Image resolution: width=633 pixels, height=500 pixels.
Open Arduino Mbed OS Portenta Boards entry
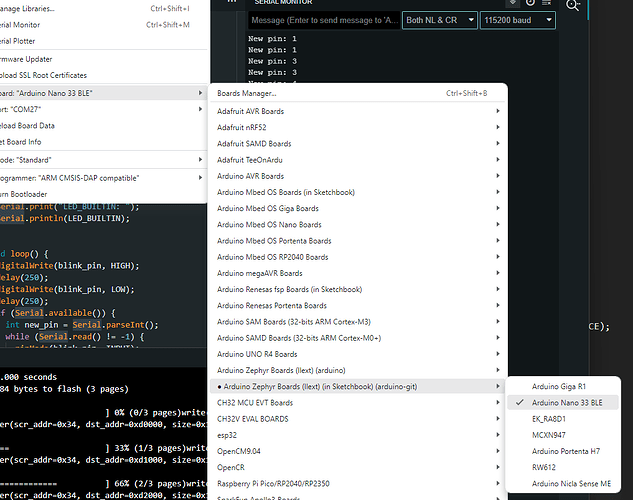(358, 241)
